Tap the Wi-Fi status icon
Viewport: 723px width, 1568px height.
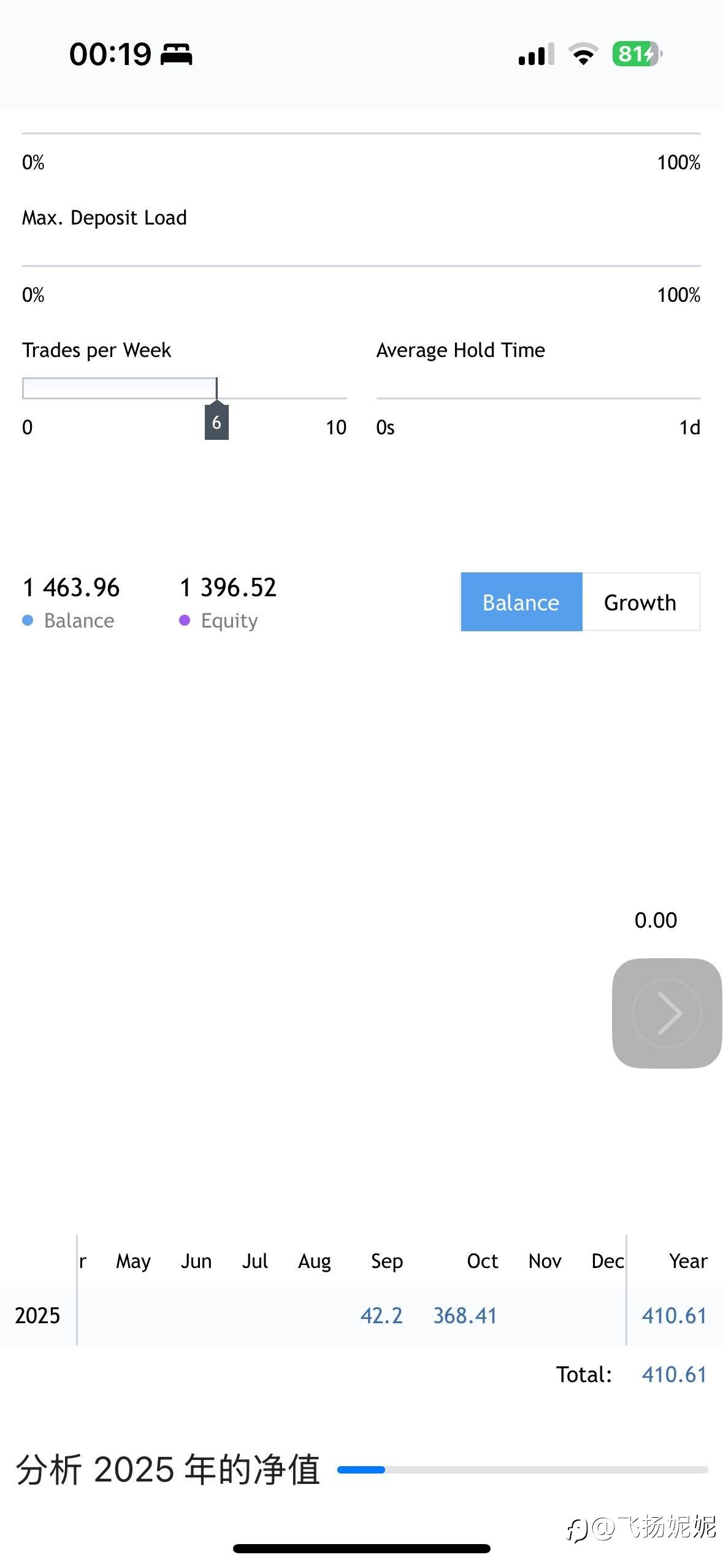583,54
